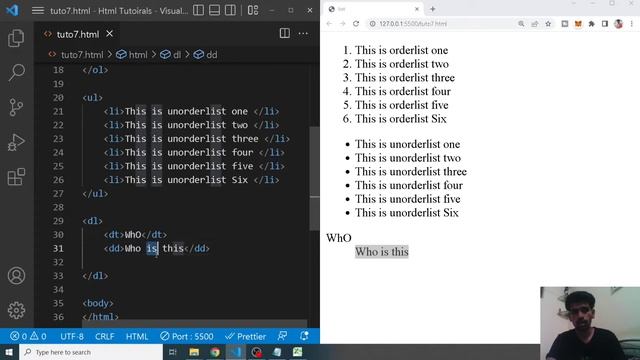
Task: Open File Explorer from the taskbar
Action: click(194, 352)
